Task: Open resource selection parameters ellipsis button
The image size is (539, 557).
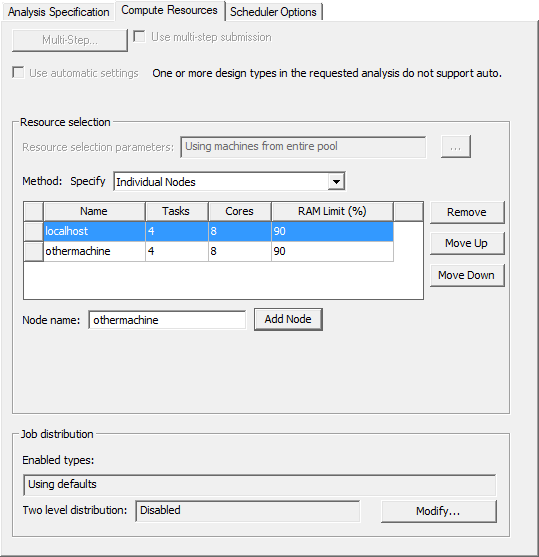Action: point(456,147)
